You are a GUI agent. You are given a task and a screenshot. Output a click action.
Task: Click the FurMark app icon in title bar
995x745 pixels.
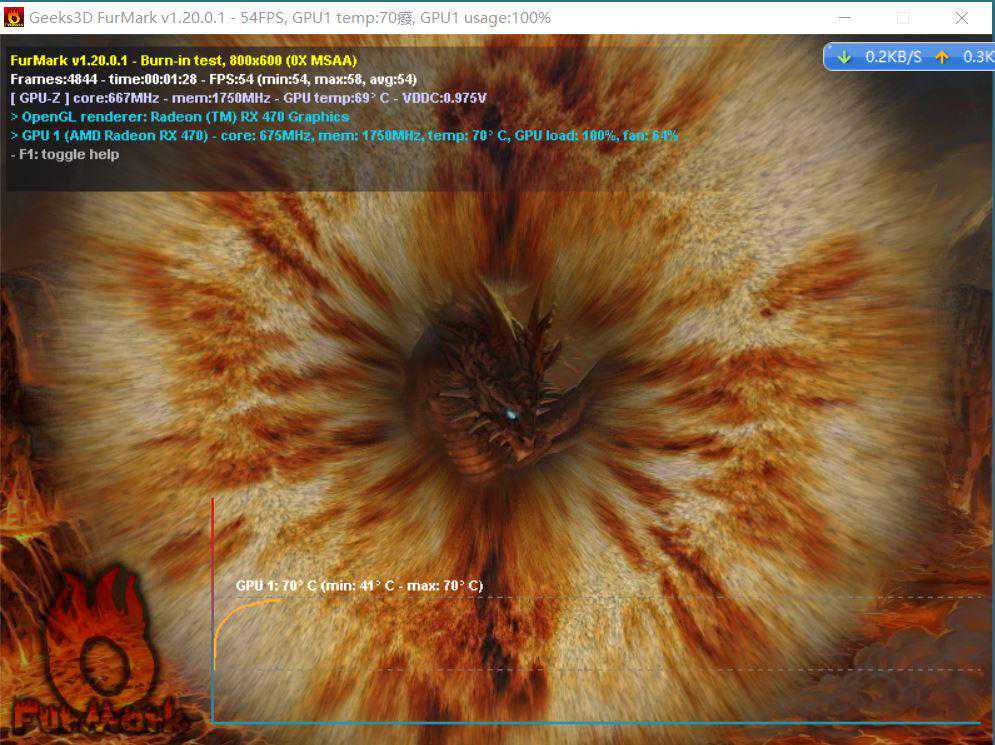tap(14, 18)
